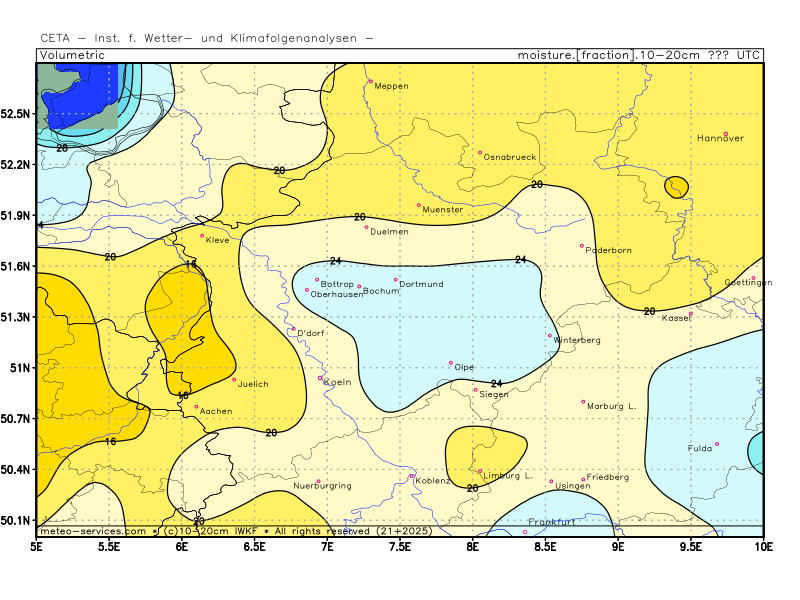Click the 52.2N latitude axis label
The height and width of the screenshot is (600, 800).
(x=15, y=165)
